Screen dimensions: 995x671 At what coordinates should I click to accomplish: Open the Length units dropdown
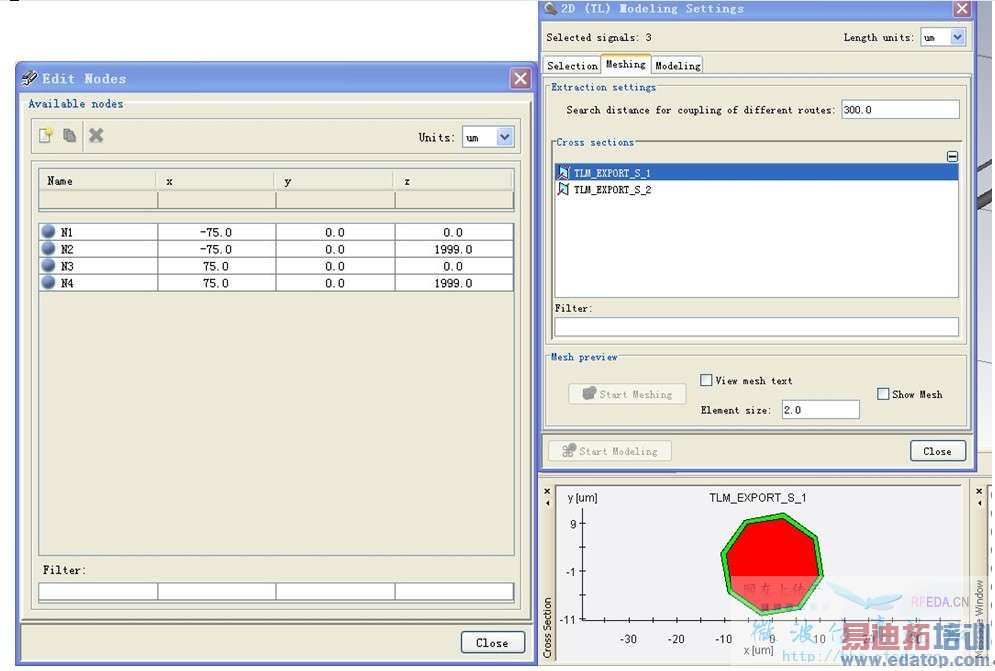coord(958,37)
